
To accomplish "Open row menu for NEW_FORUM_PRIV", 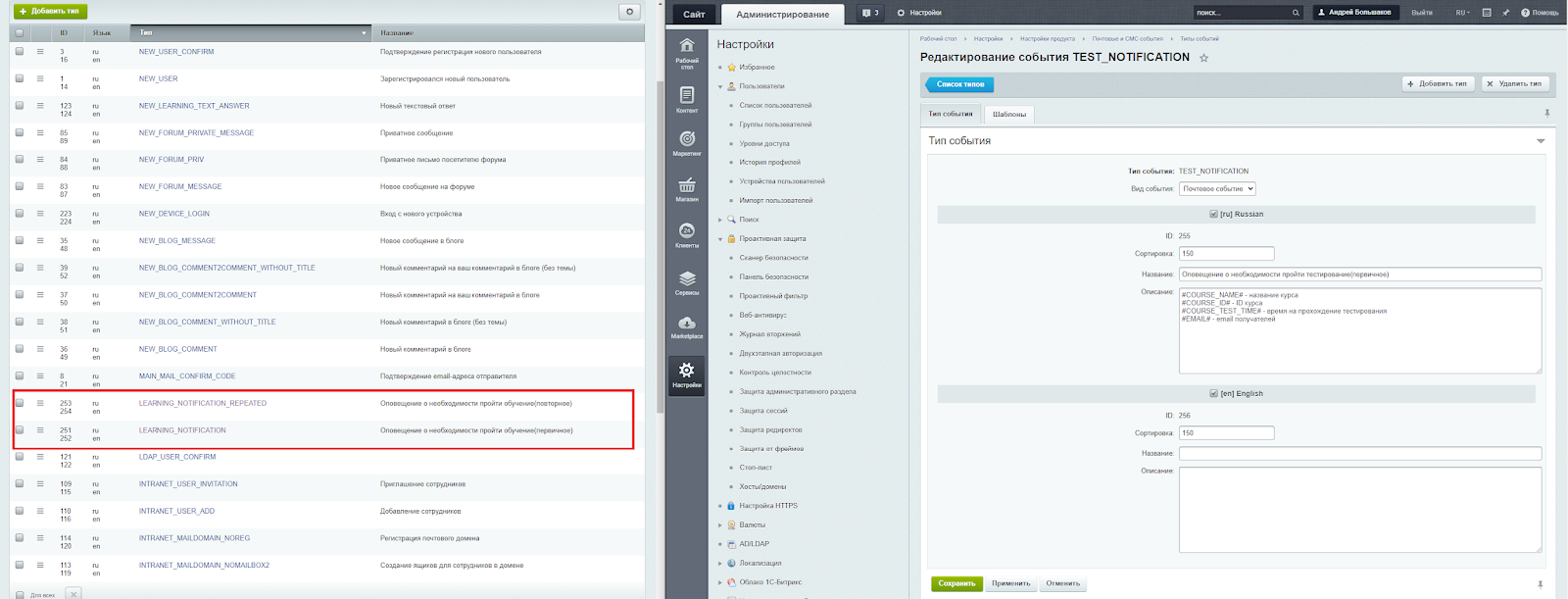I will (40, 159).
